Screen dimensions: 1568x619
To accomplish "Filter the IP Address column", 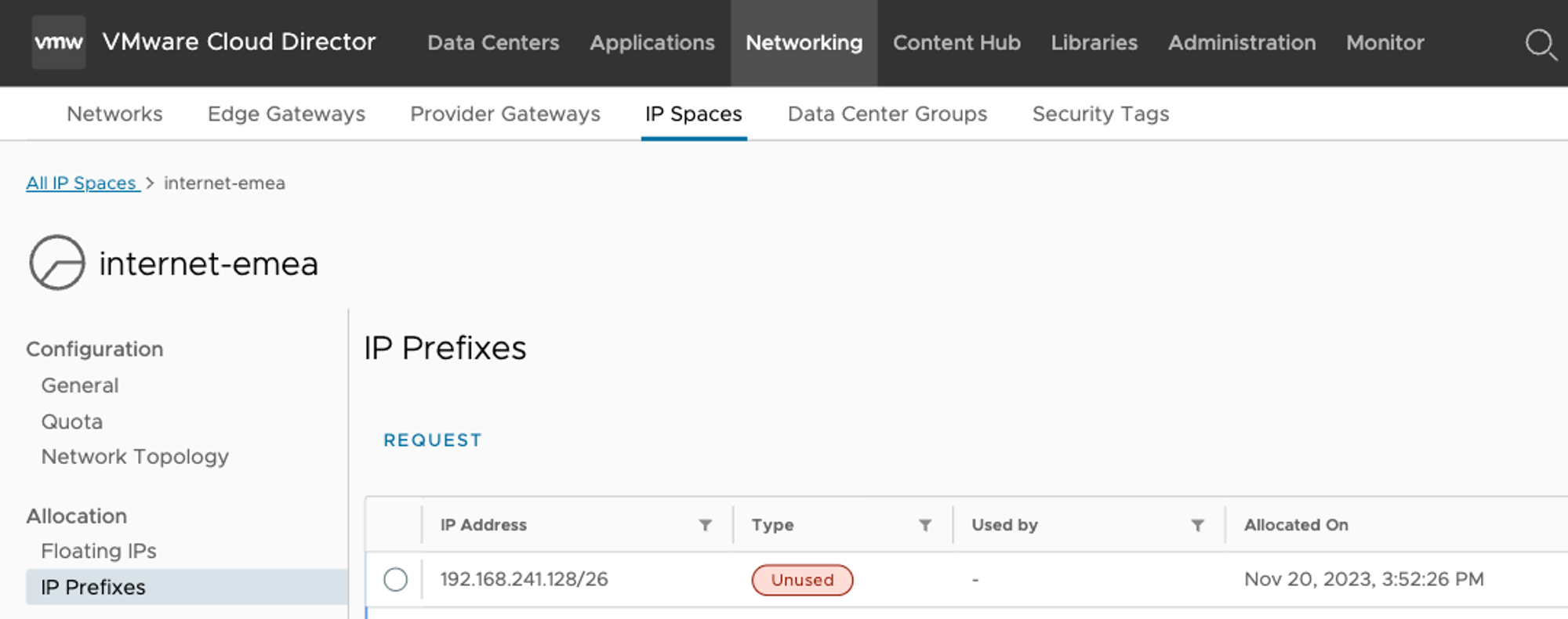I will coord(706,525).
